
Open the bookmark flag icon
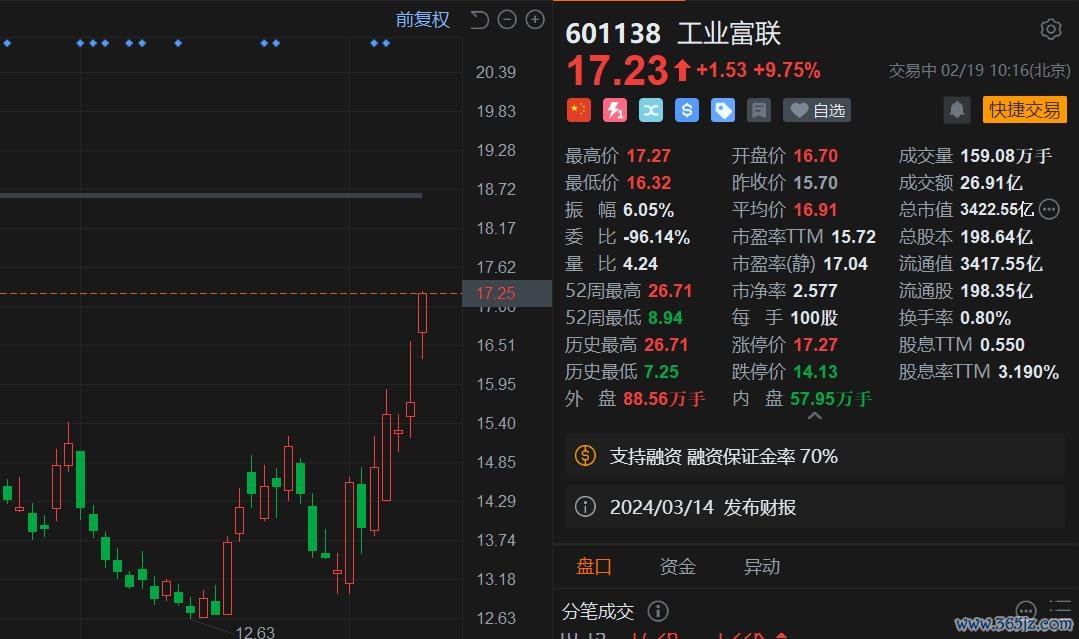758,110
